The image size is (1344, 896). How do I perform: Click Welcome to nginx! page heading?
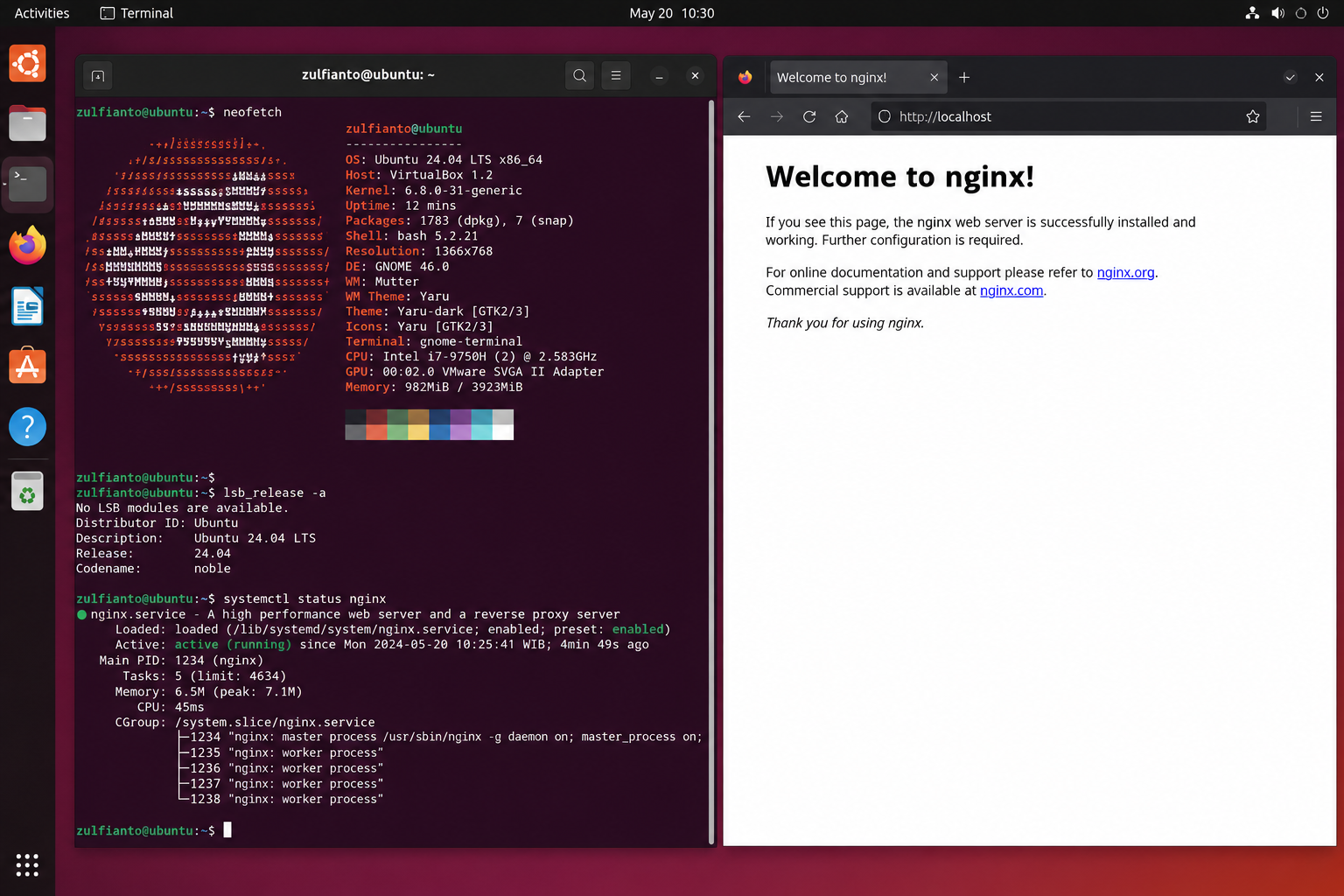pos(899,177)
